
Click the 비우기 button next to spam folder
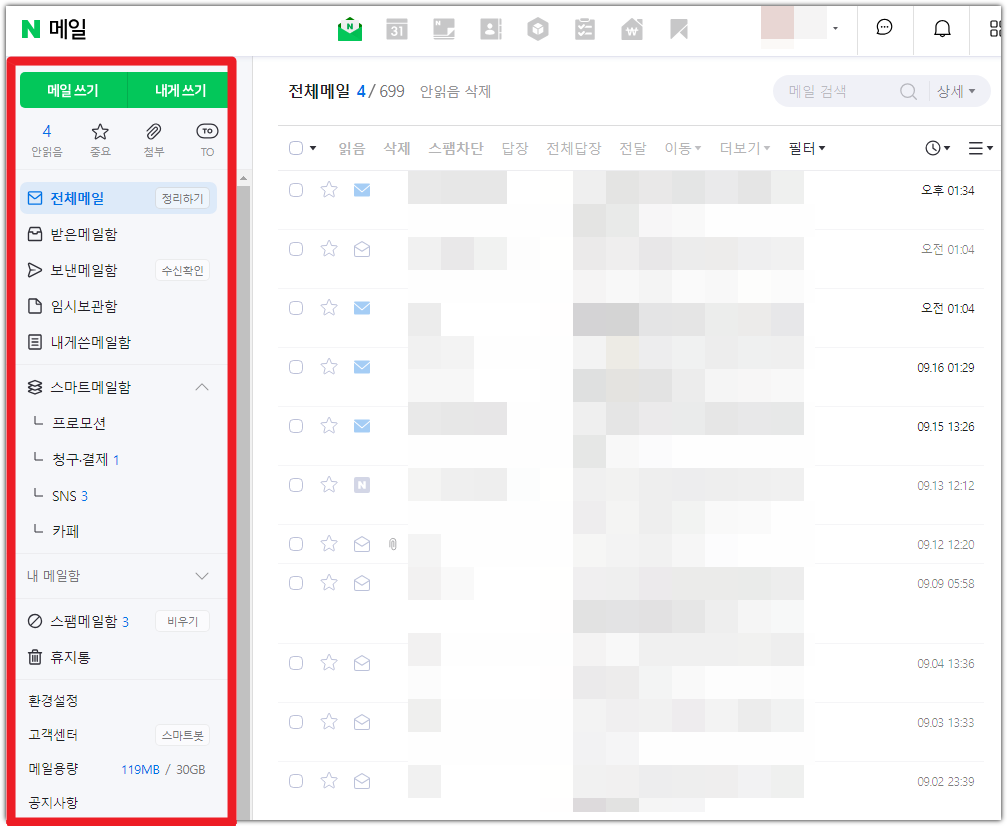coord(183,621)
